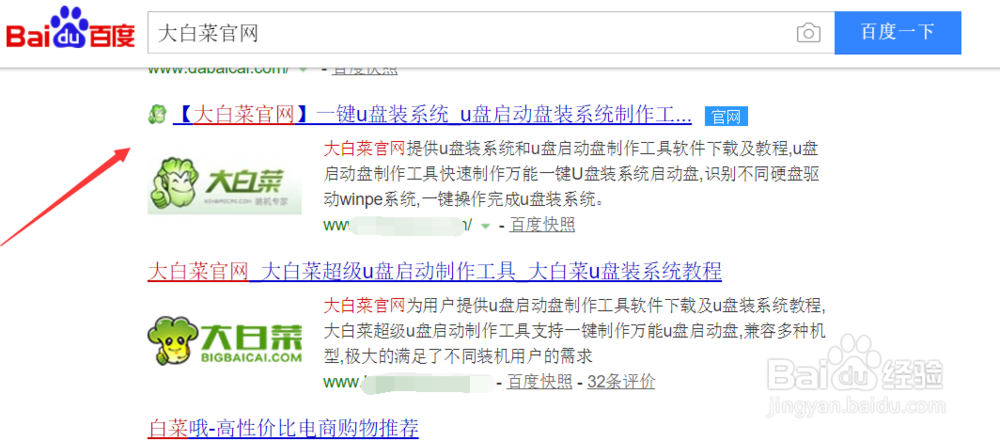Open 百度快照 beside 32条评价
Viewport: 1000px width, 441px height.
[x=540, y=382]
